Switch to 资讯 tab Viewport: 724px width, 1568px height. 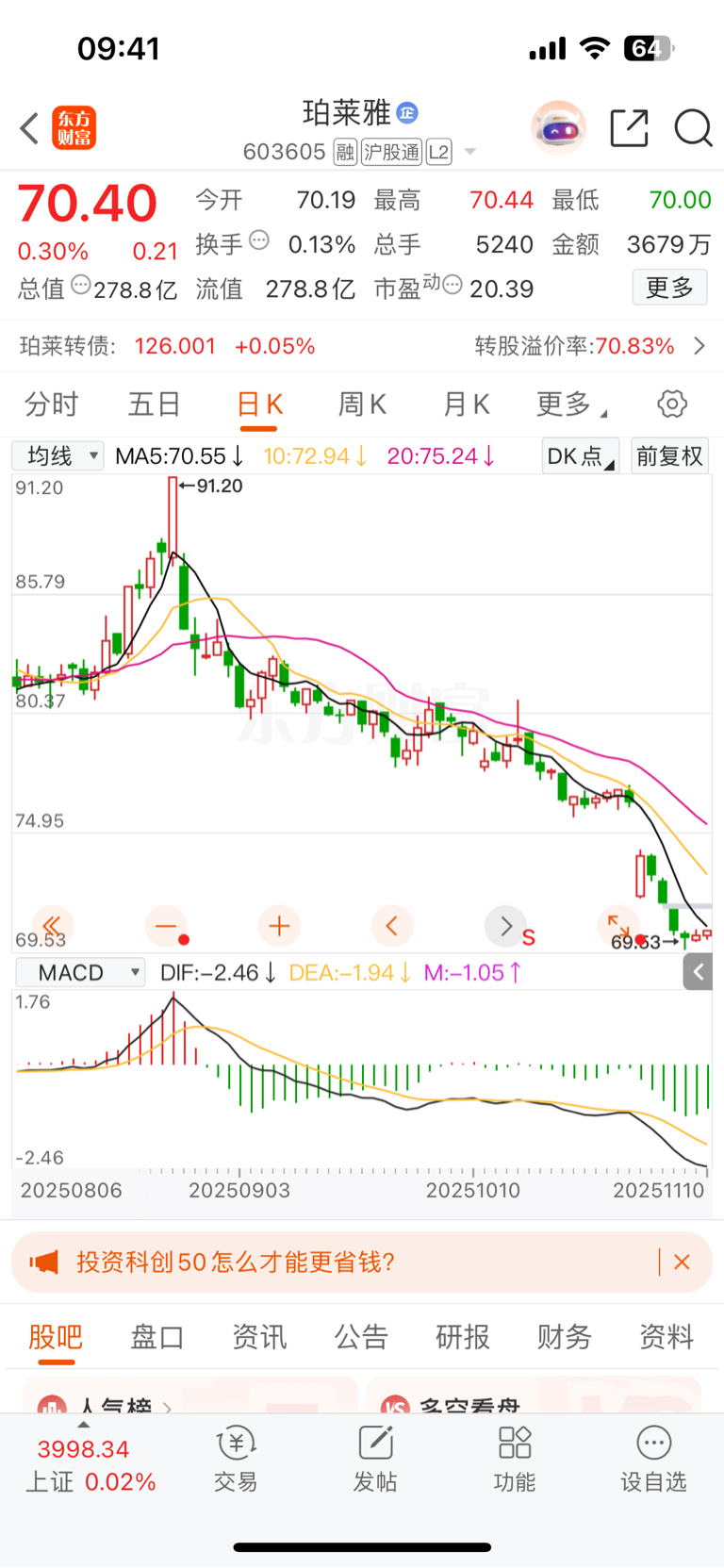pos(259,1336)
